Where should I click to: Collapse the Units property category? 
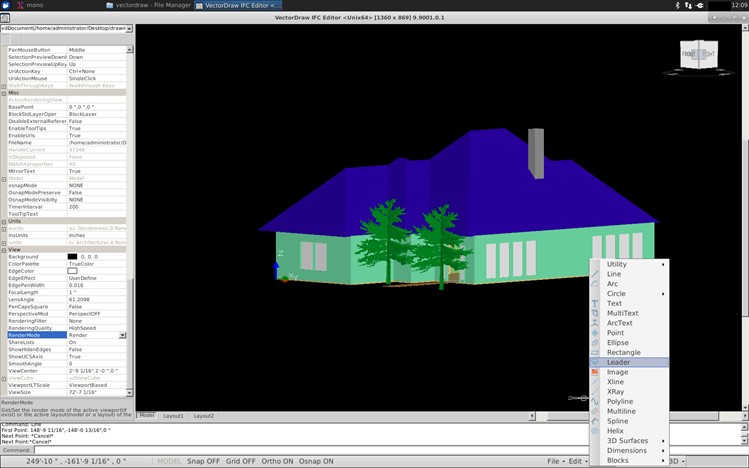click(x=4, y=222)
